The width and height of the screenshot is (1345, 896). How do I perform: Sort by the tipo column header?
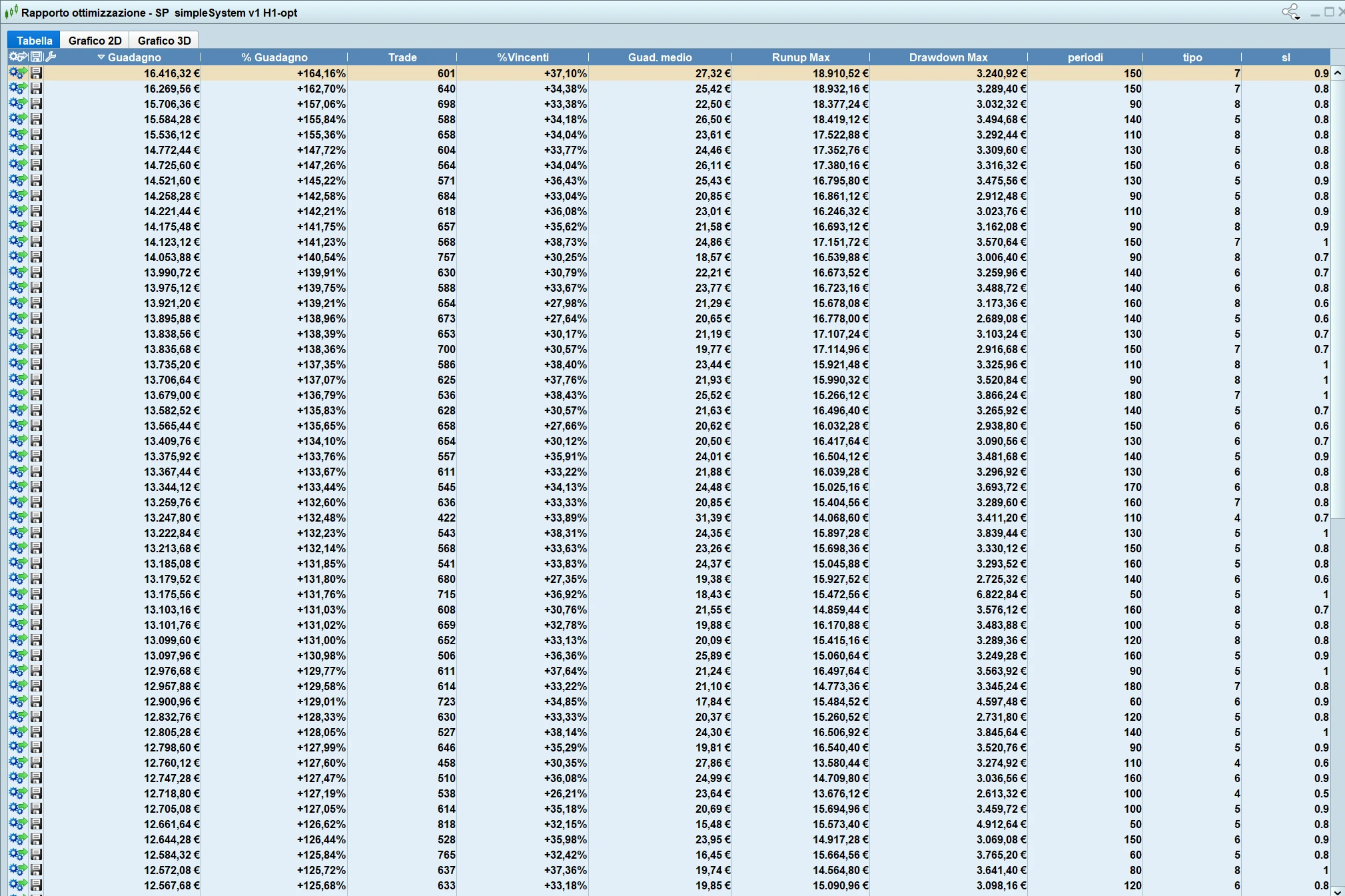1192,57
